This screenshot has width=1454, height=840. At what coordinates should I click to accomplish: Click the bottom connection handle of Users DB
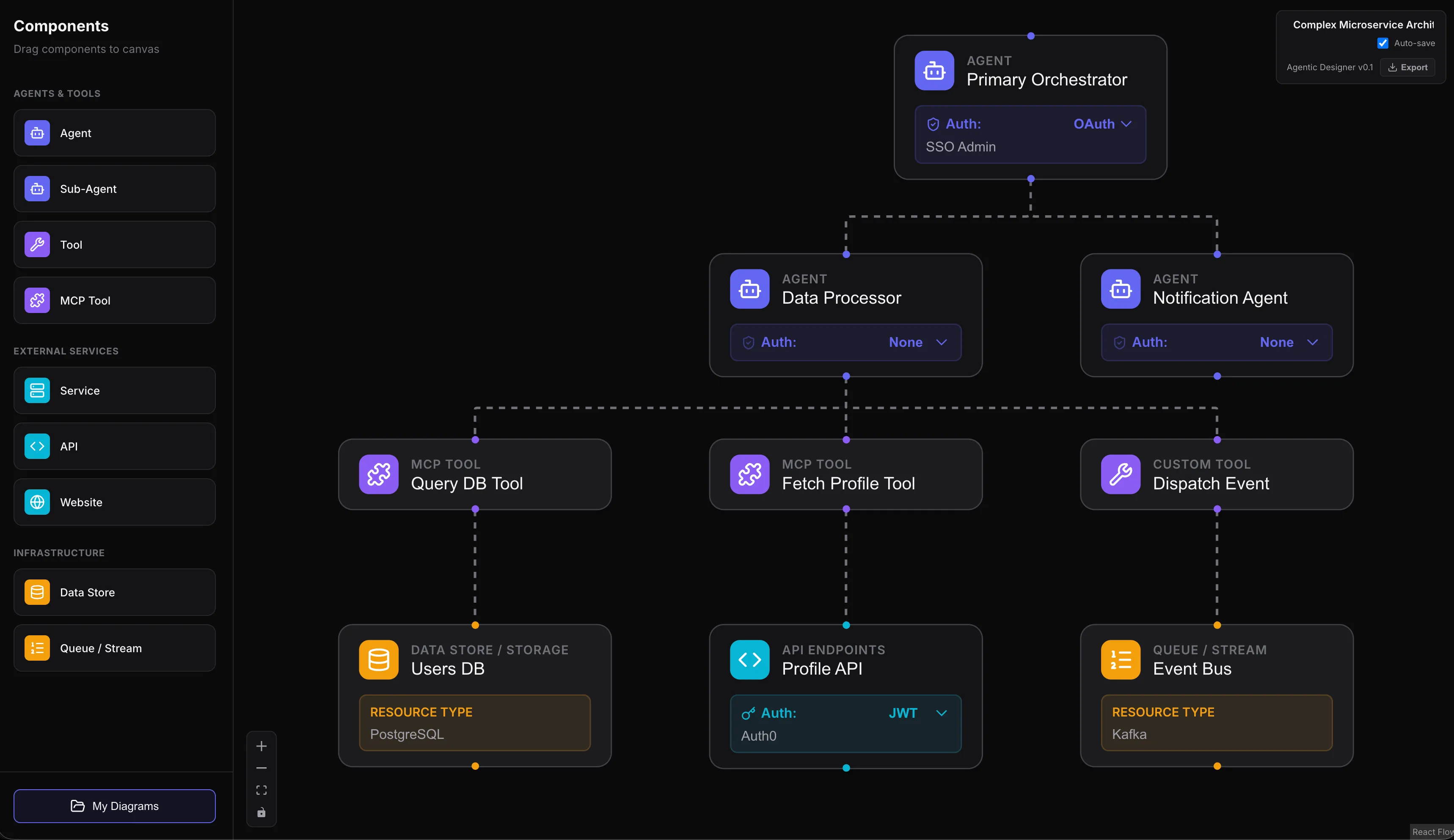pos(475,766)
